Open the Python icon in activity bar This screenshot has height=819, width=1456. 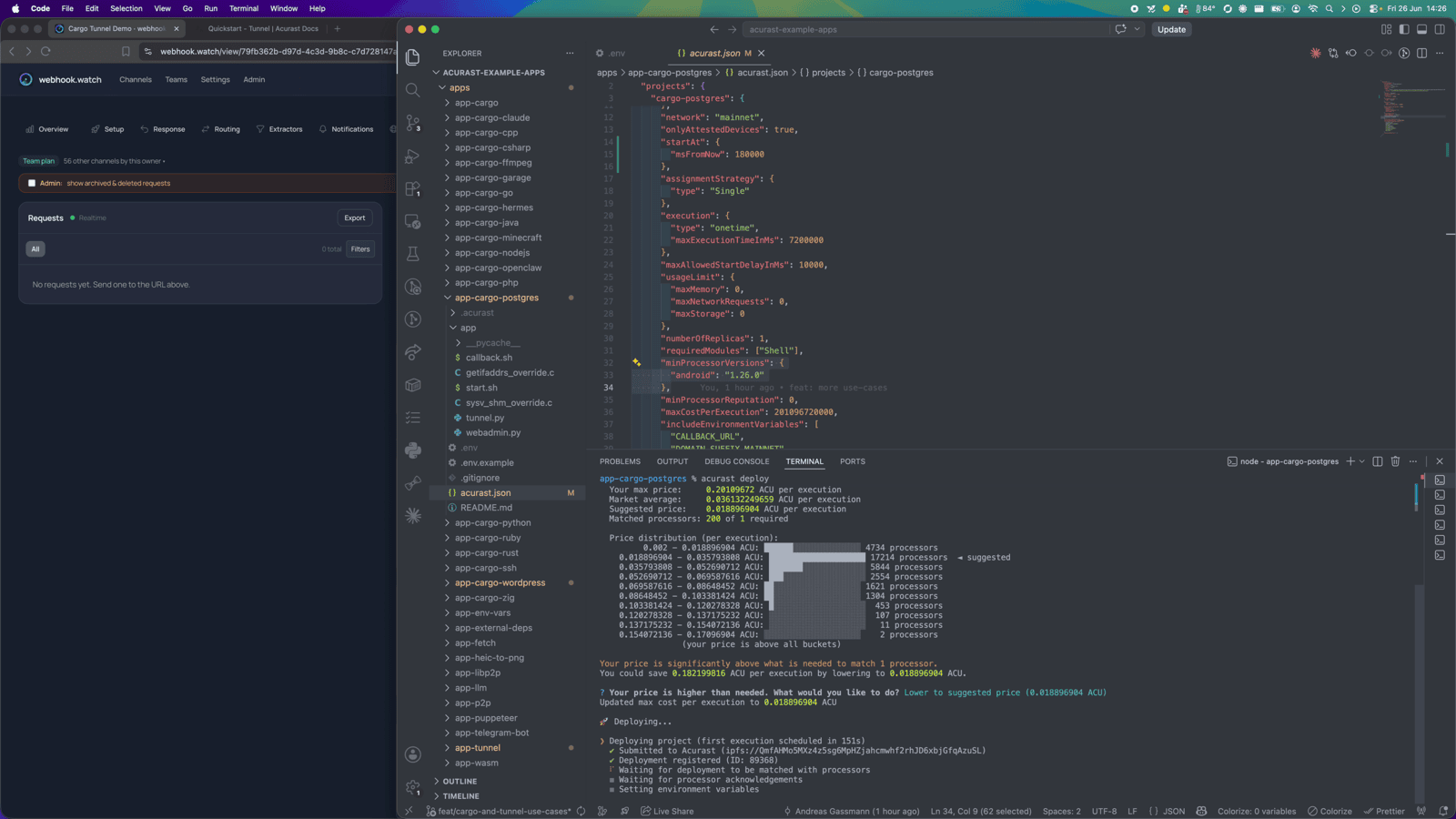click(x=413, y=450)
